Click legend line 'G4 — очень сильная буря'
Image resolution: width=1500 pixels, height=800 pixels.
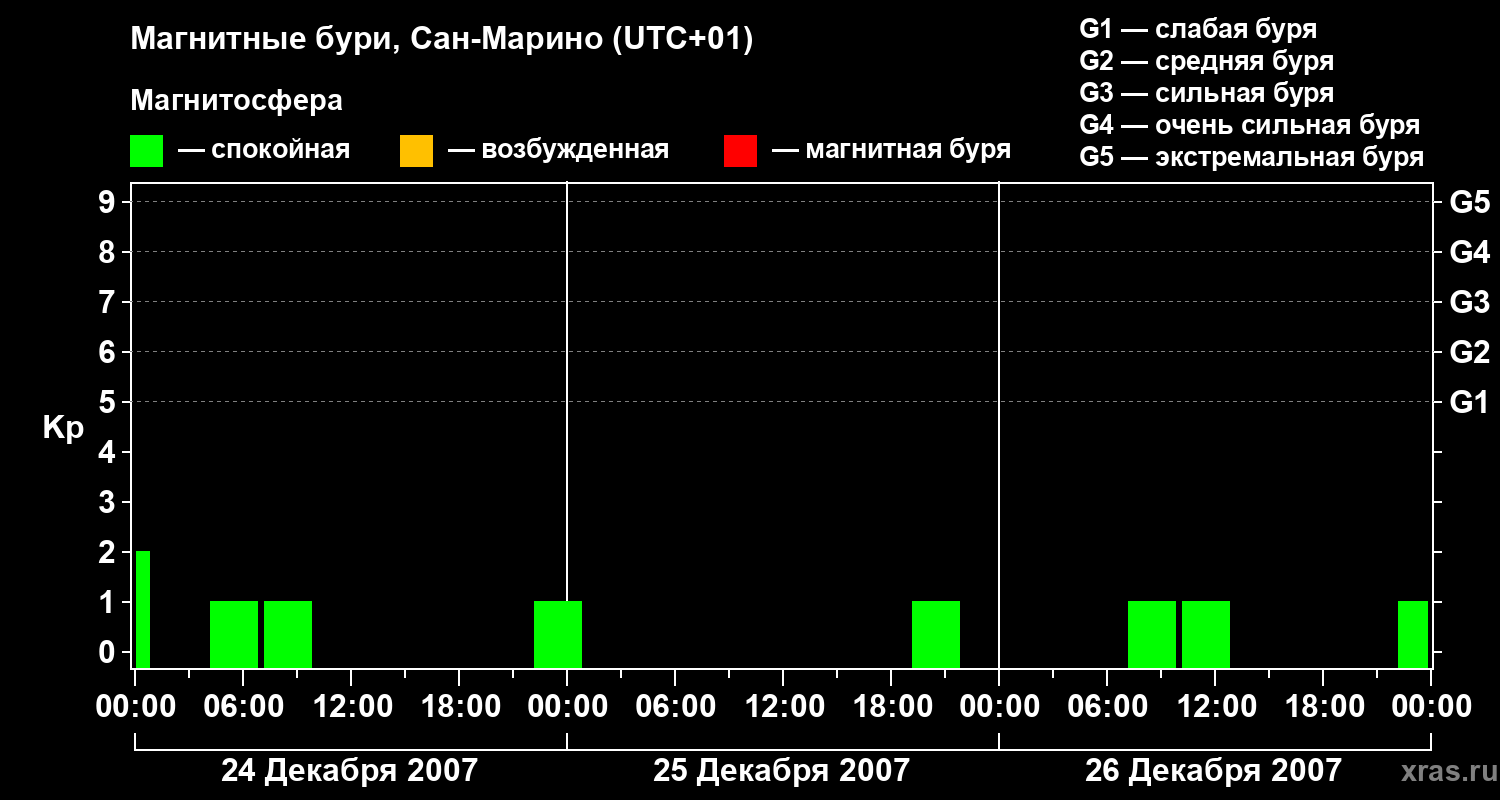click(1250, 125)
